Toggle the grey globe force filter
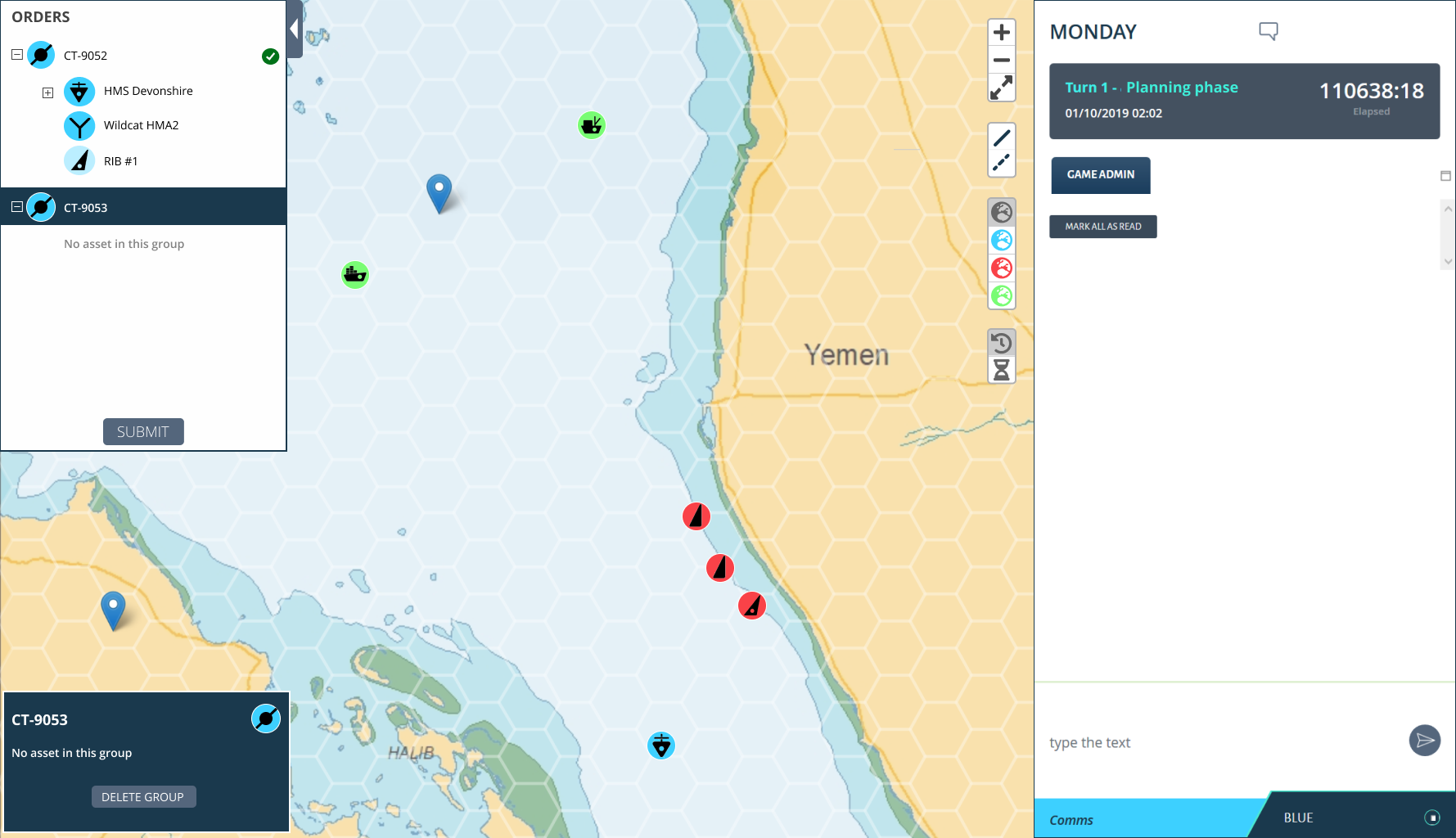 (1002, 213)
